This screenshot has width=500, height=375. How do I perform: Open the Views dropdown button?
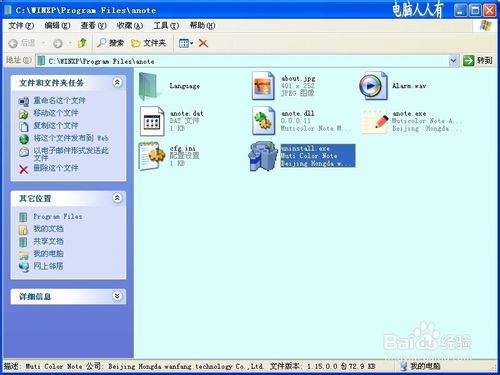(x=186, y=43)
